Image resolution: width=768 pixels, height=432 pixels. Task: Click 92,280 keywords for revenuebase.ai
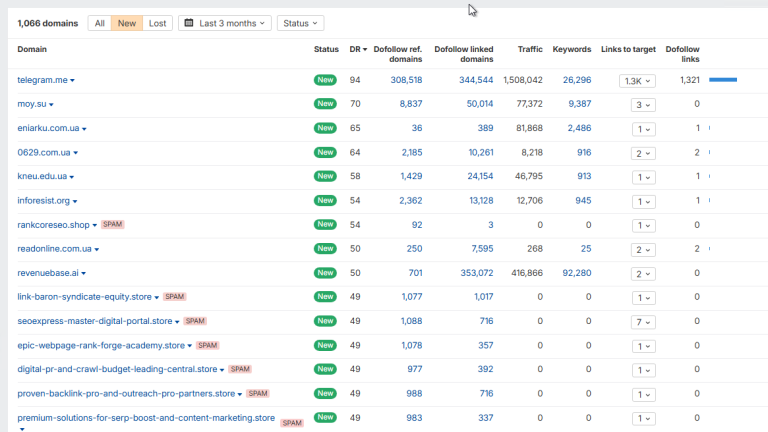click(577, 273)
